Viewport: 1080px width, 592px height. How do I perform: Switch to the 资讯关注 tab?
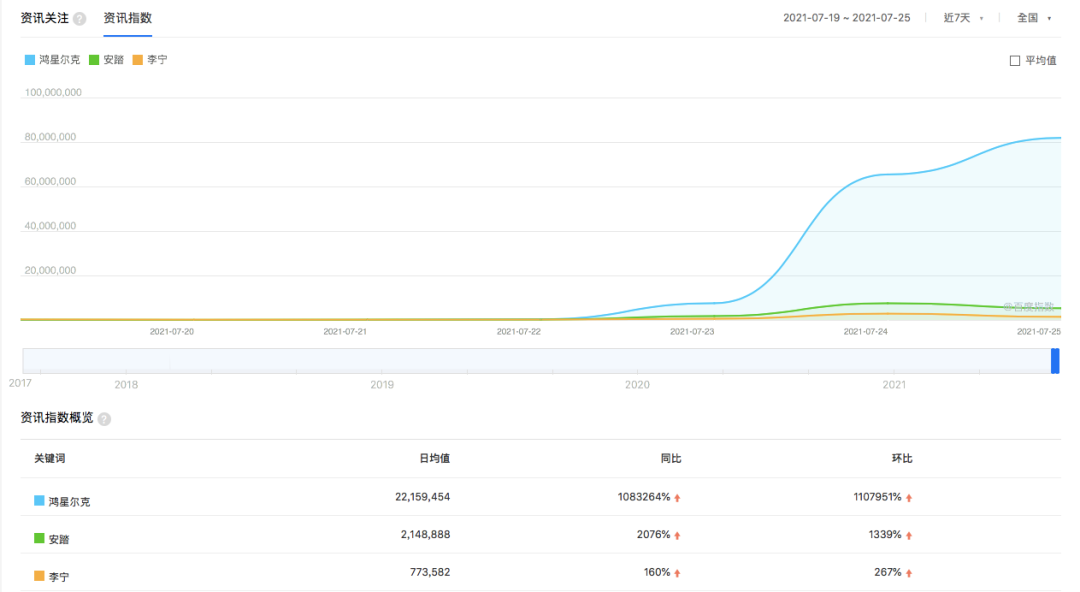pyautogui.click(x=44, y=18)
